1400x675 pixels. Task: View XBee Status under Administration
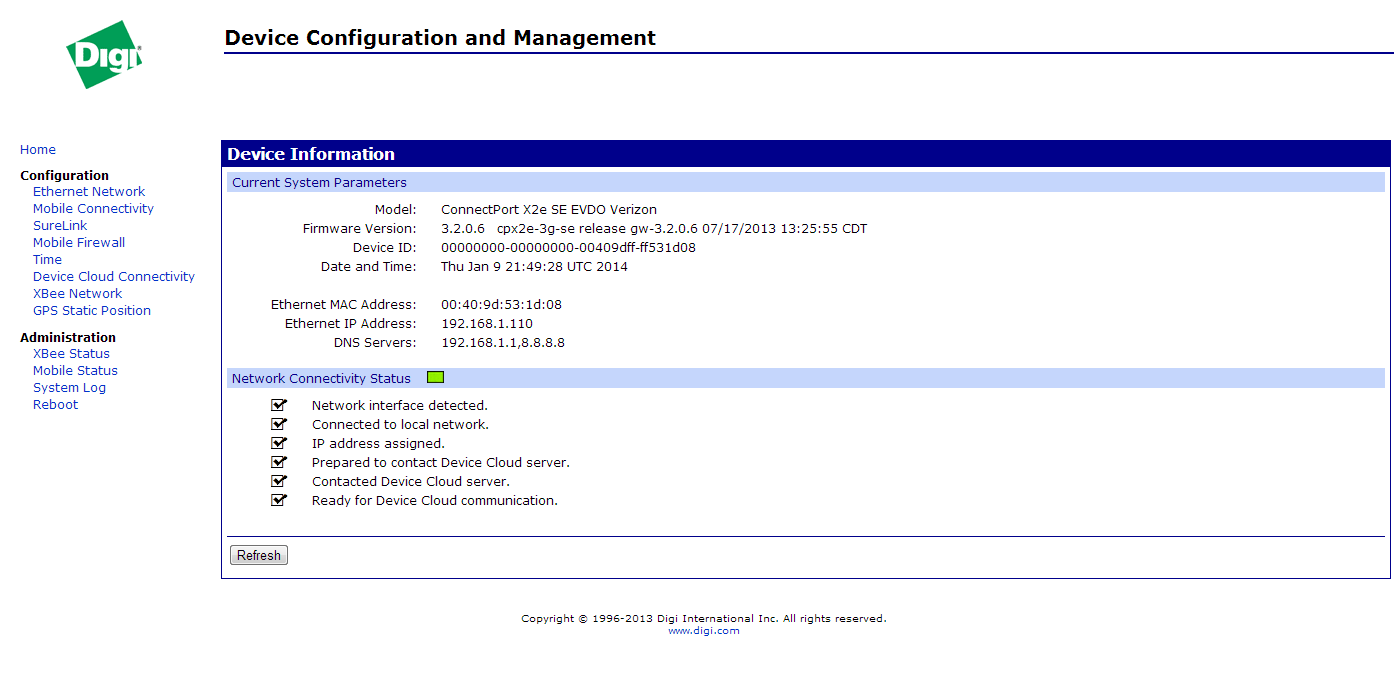click(71, 354)
